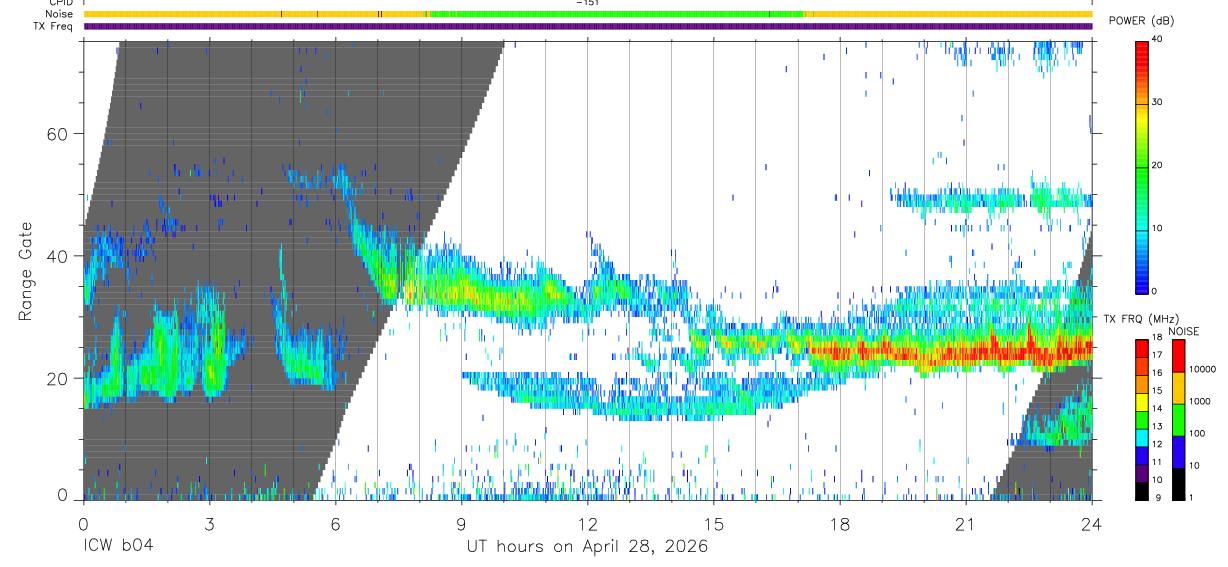Screen dimensions: 1228x567
Task: Click the 'UT hours on April 28, 2026' label
Action: [x=587, y=547]
